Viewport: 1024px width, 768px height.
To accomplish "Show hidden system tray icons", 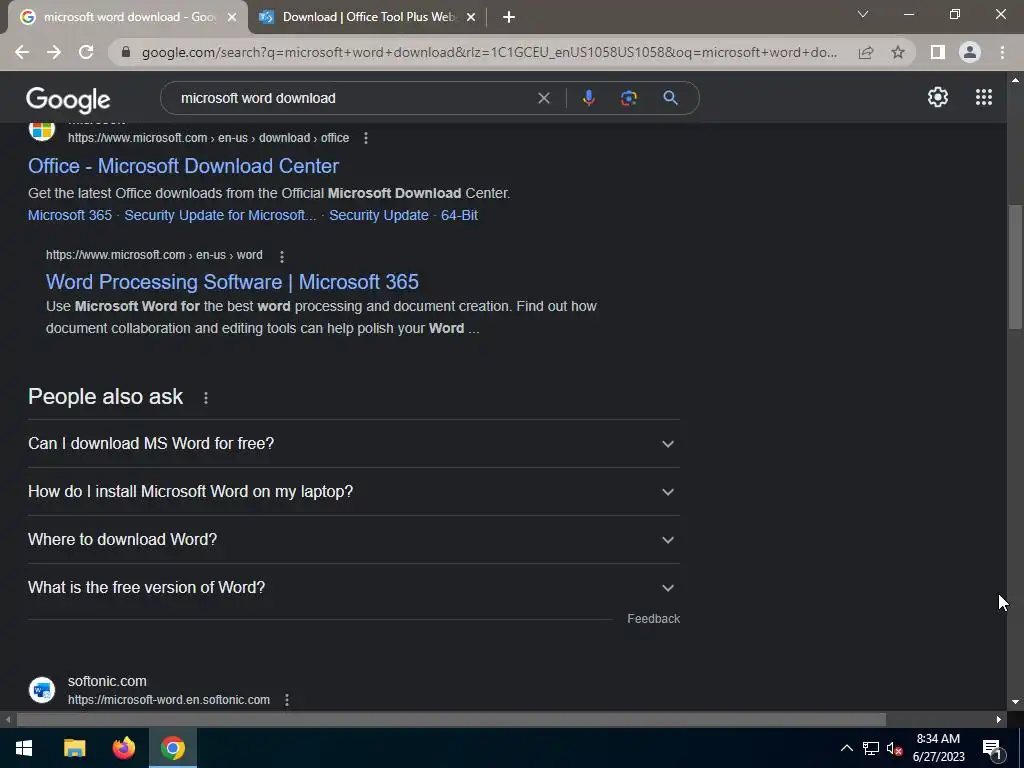I will [846, 748].
